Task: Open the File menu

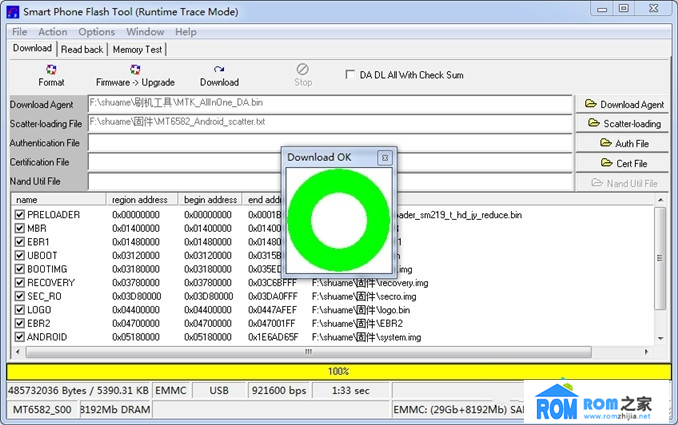Action: tap(20, 32)
